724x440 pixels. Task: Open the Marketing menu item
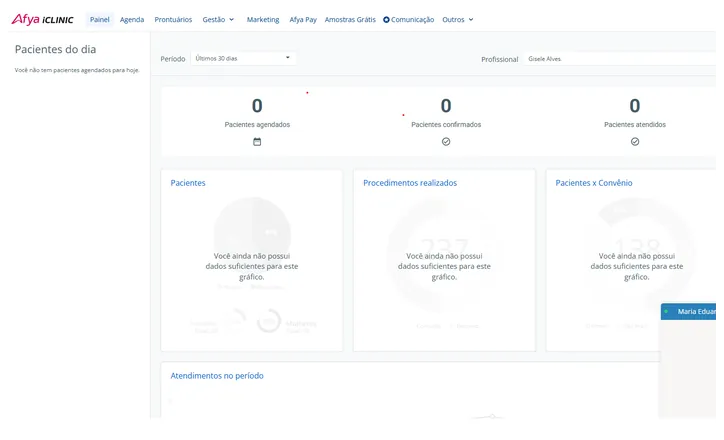[x=263, y=19]
